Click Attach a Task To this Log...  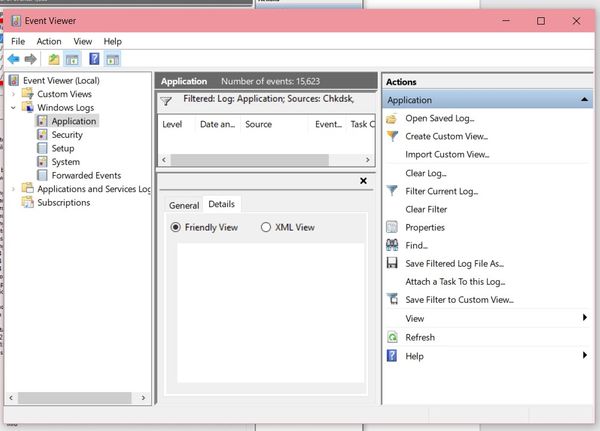pos(455,281)
